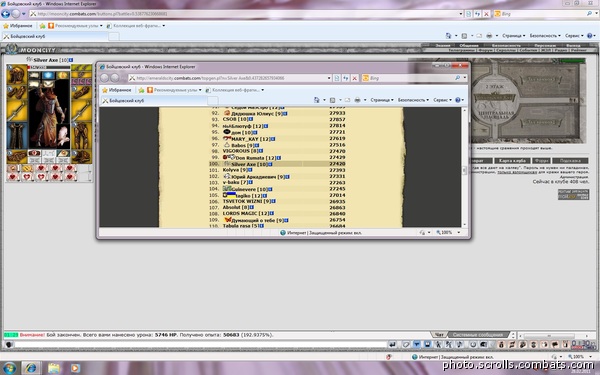Click info icon beside Don Rumata [12]
This screenshot has height=375, width=600.
tap(279, 158)
